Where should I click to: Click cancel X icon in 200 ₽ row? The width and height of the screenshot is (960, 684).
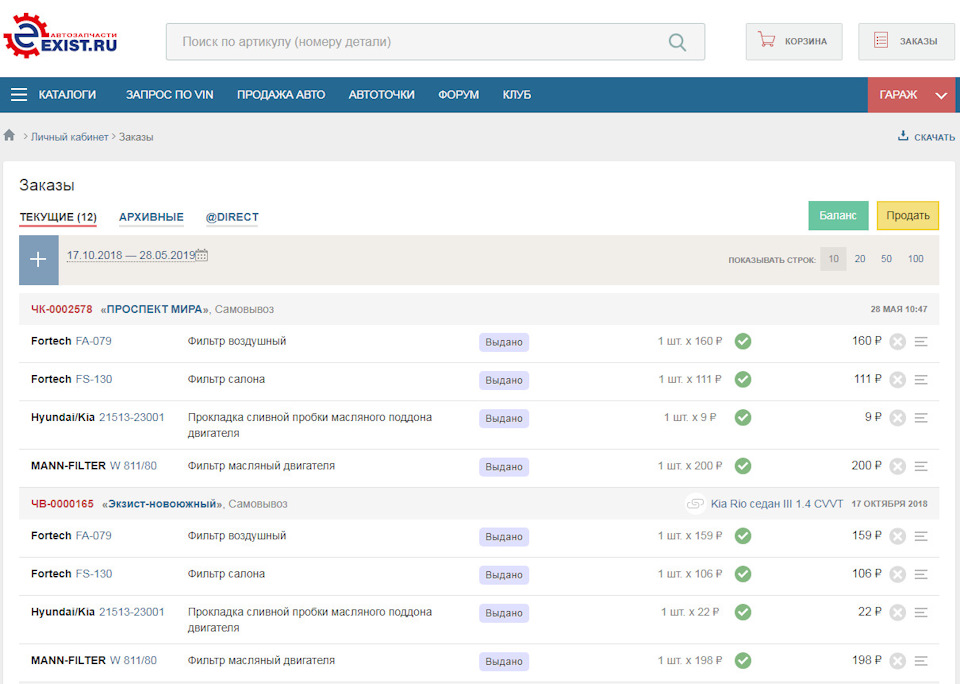click(898, 467)
